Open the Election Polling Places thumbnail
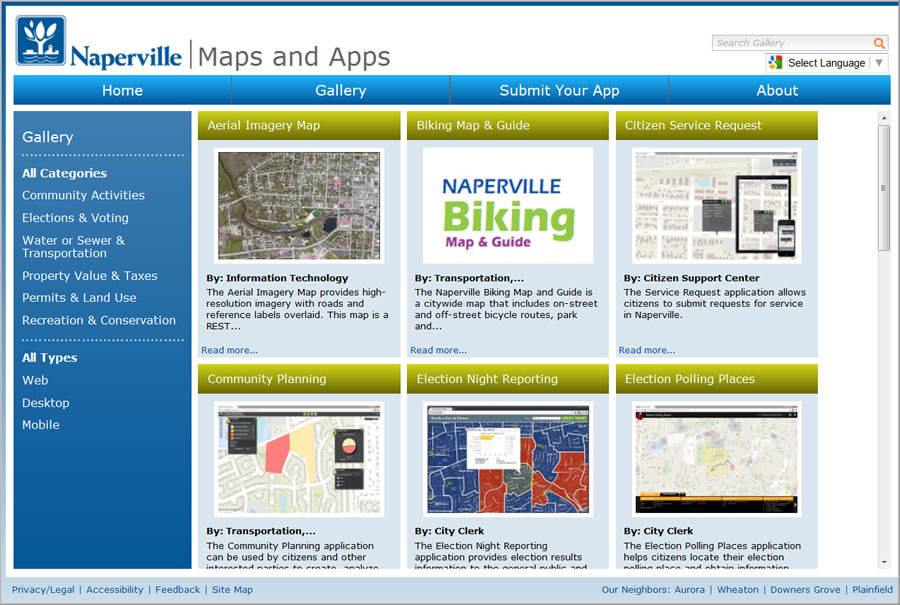Image resolution: width=900 pixels, height=605 pixels. coord(716,459)
